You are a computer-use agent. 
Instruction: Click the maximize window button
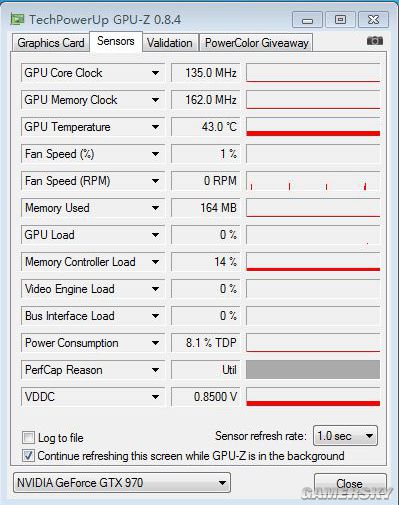340,20
